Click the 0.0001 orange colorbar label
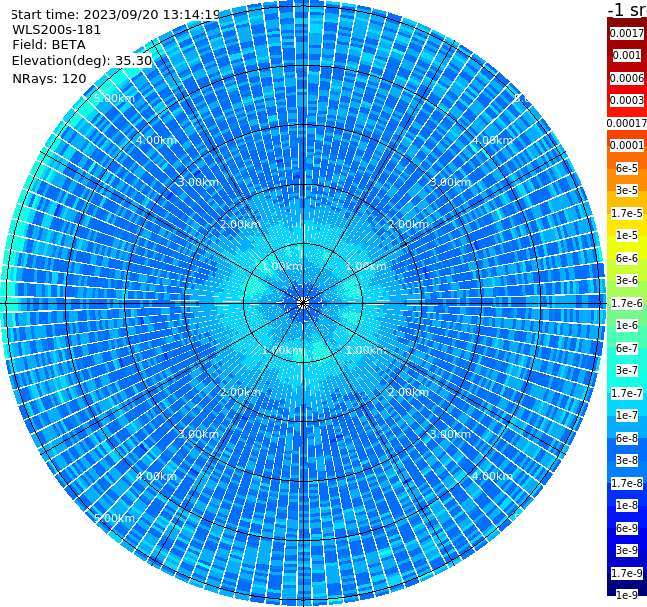 627,145
